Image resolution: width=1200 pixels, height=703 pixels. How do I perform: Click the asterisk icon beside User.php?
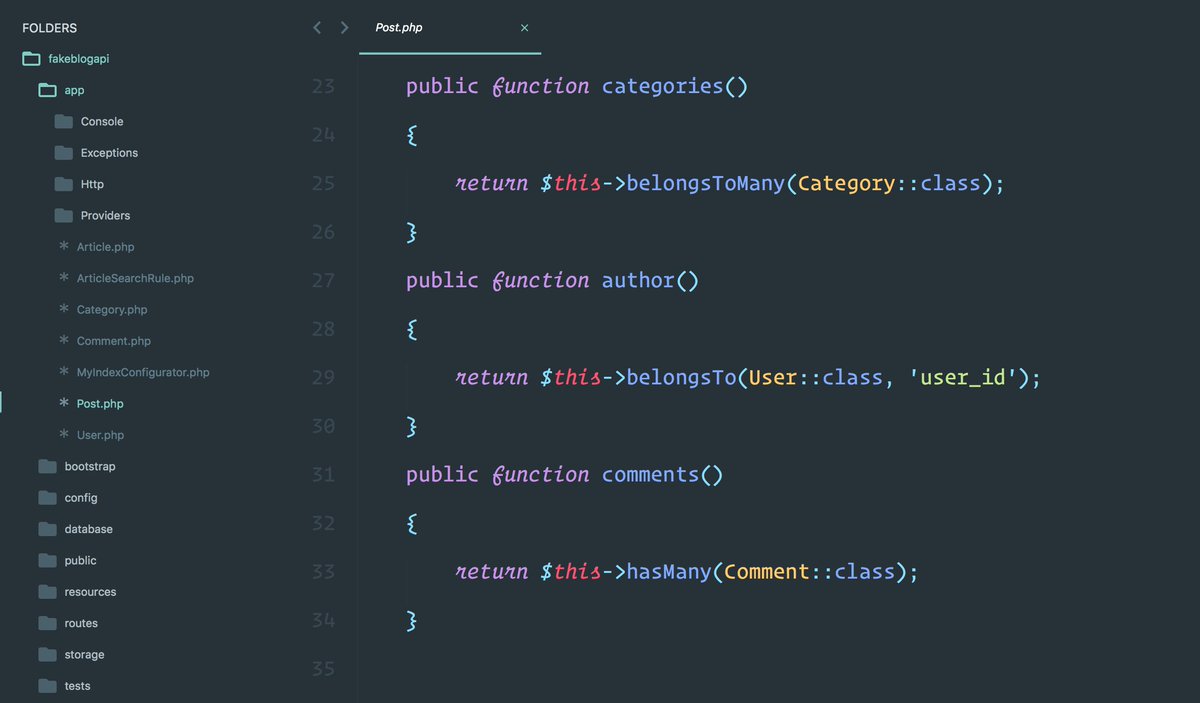(x=64, y=434)
